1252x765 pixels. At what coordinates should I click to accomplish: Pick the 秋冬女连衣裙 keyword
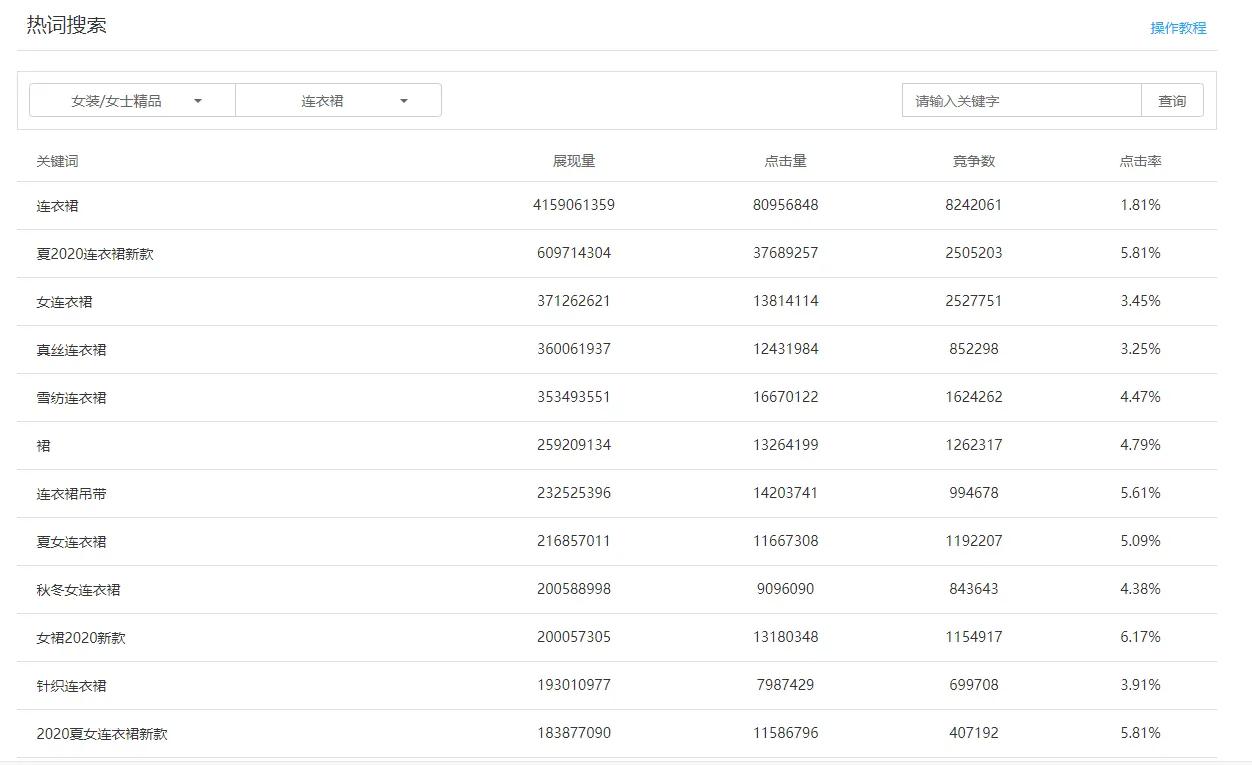click(x=78, y=590)
